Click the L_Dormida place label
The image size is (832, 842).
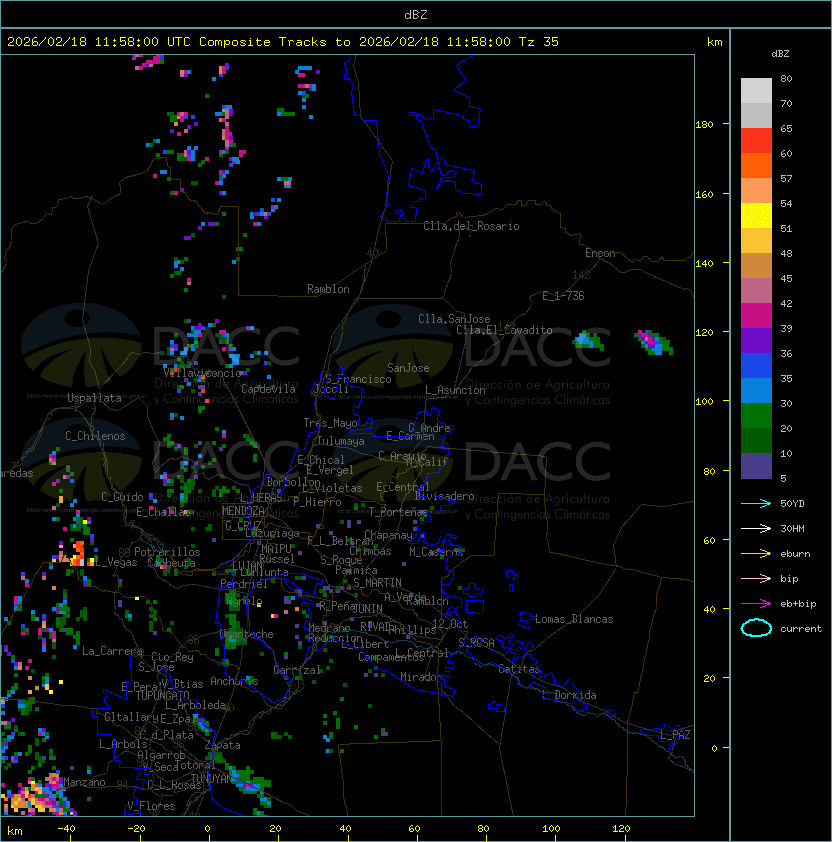click(569, 695)
